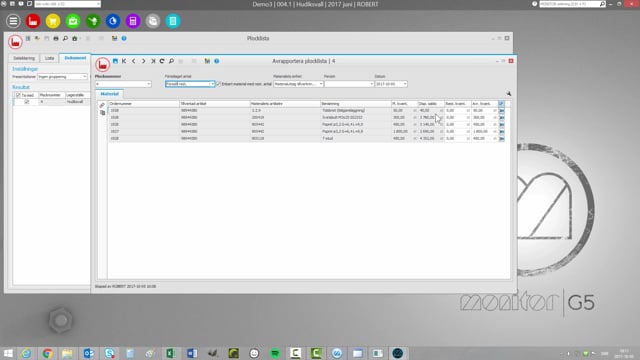640x360 pixels.
Task: Open the Person dropdown
Action: 371,84
